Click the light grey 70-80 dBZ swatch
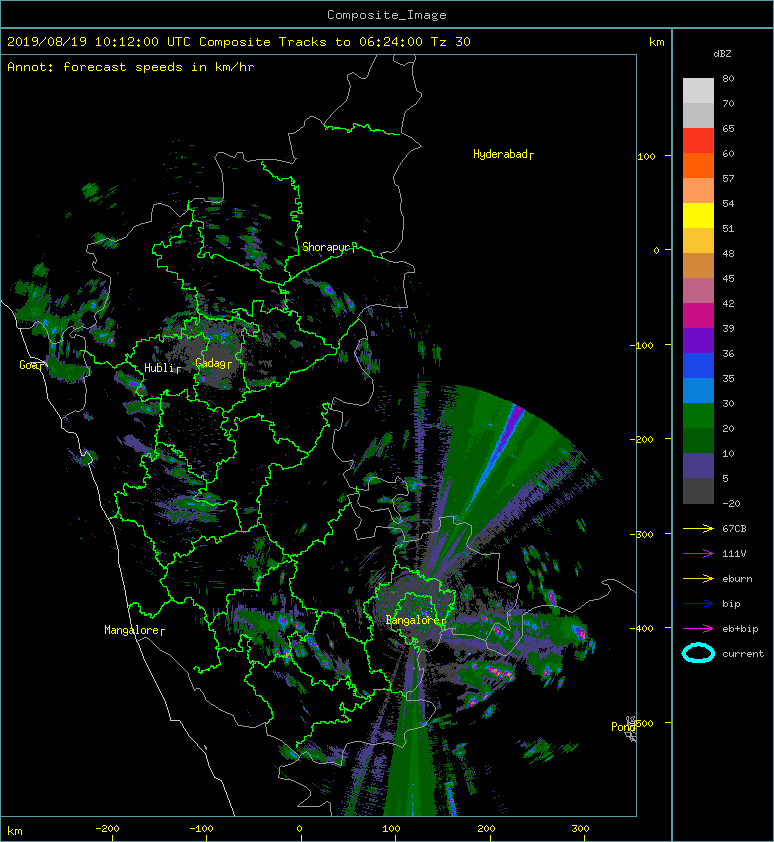Viewport: 774px width, 842px height. [x=698, y=90]
